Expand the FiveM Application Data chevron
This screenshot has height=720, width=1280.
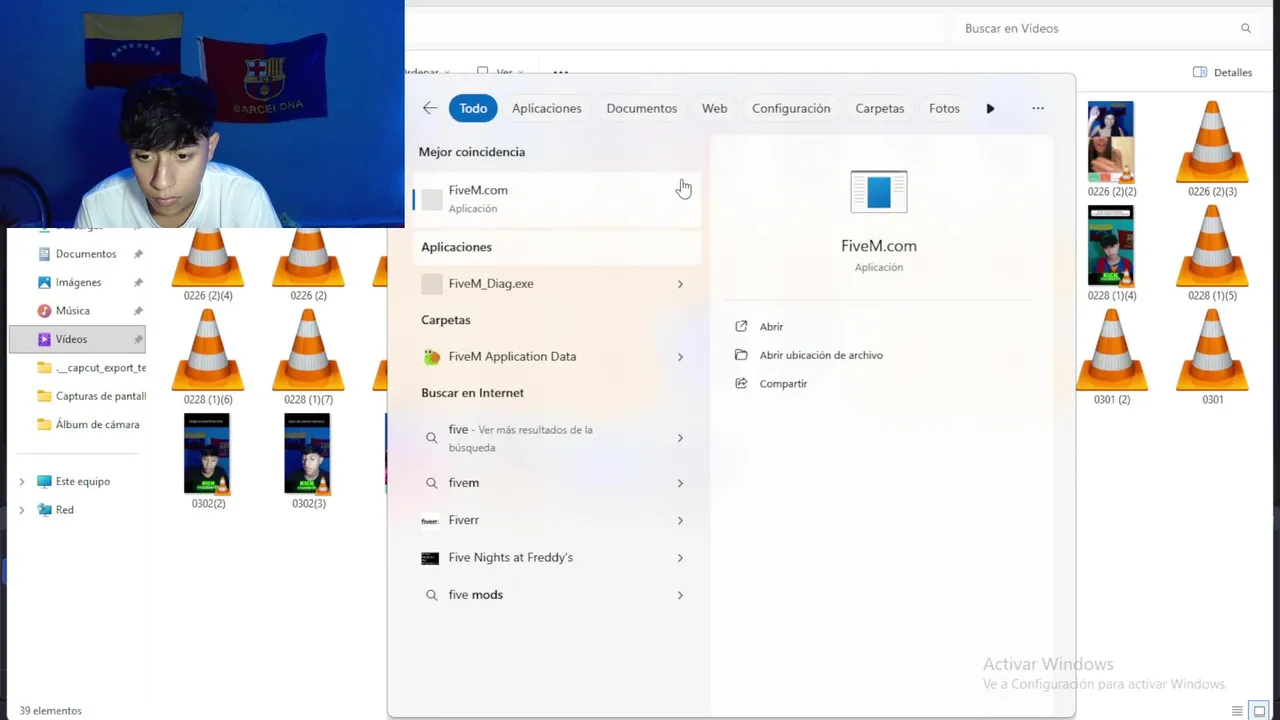pos(680,357)
